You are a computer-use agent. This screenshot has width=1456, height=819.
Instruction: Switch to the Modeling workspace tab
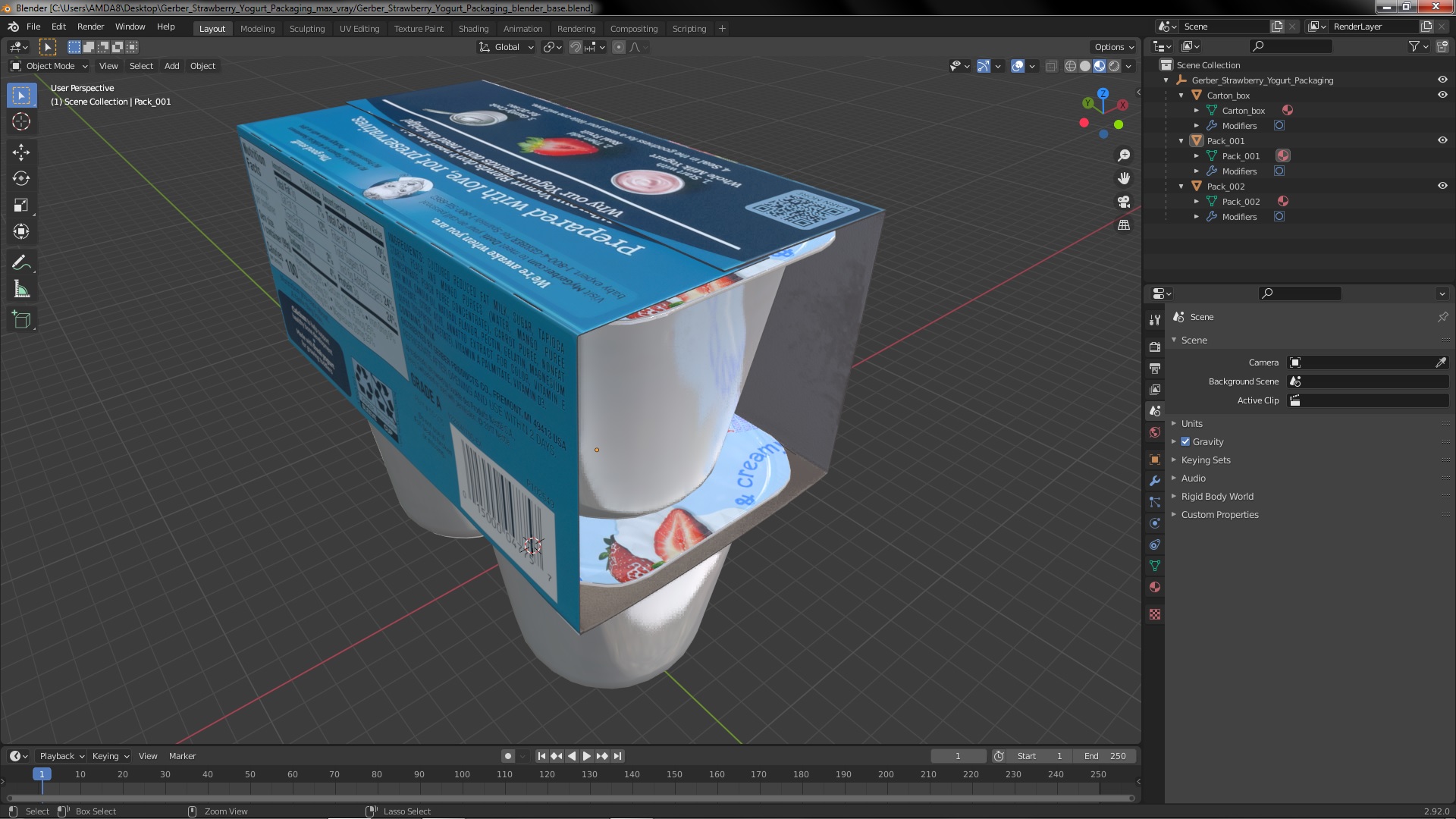click(x=257, y=29)
